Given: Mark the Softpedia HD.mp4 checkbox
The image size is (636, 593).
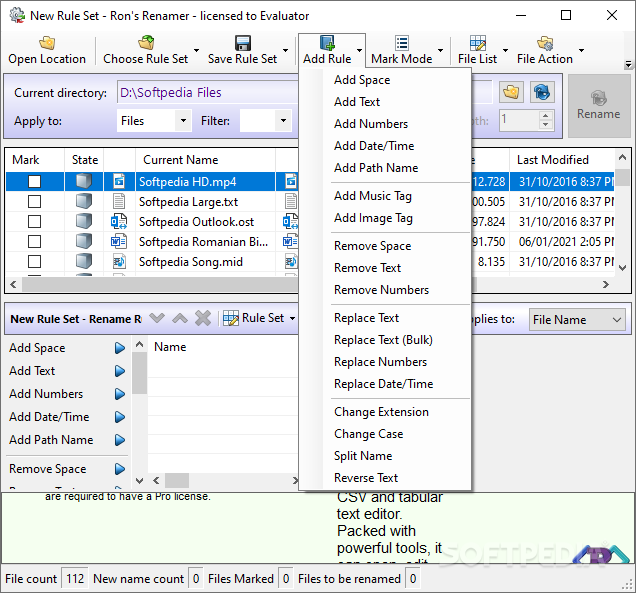Looking at the screenshot, I should (x=34, y=181).
